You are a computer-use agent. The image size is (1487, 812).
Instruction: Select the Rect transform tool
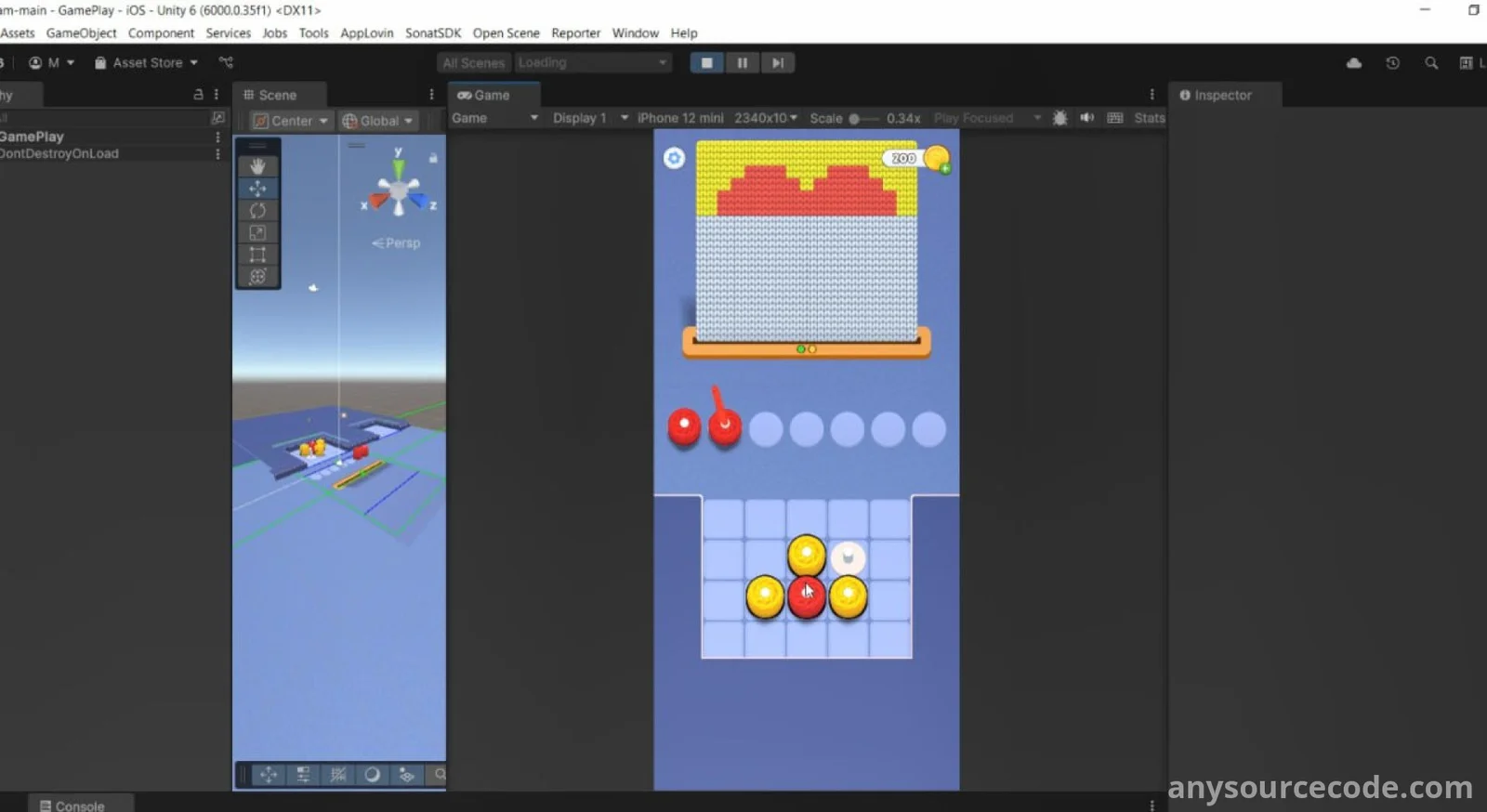click(257, 255)
